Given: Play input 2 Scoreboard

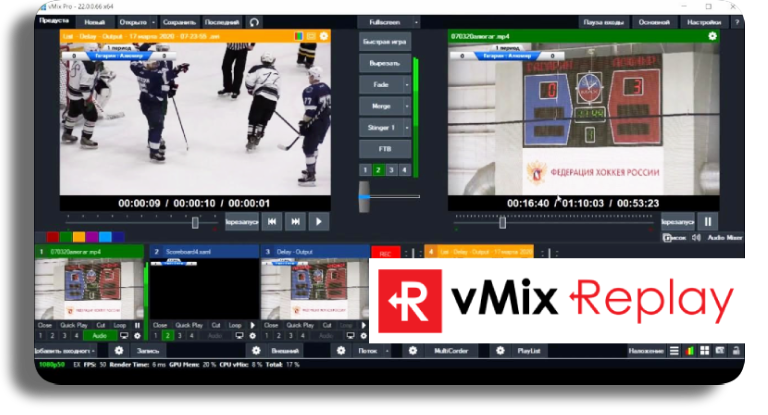Looking at the screenshot, I should coord(253,325).
